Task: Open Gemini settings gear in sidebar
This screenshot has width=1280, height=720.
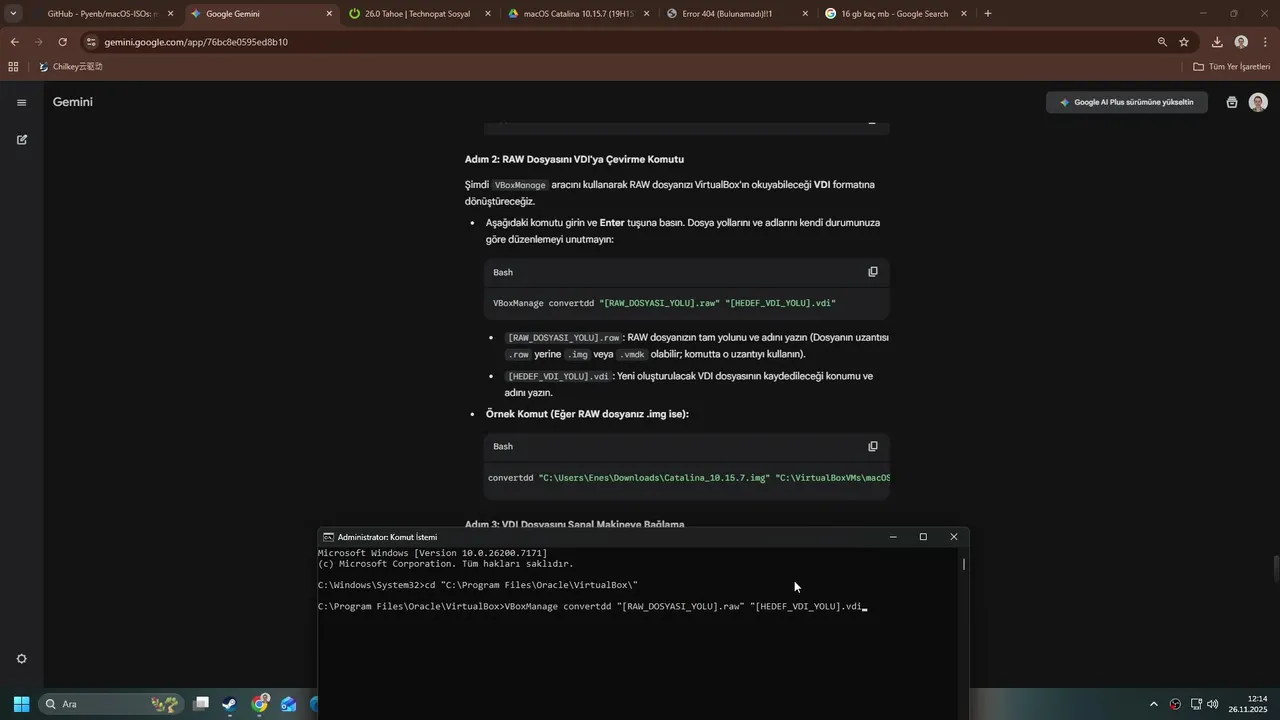Action: (x=21, y=659)
